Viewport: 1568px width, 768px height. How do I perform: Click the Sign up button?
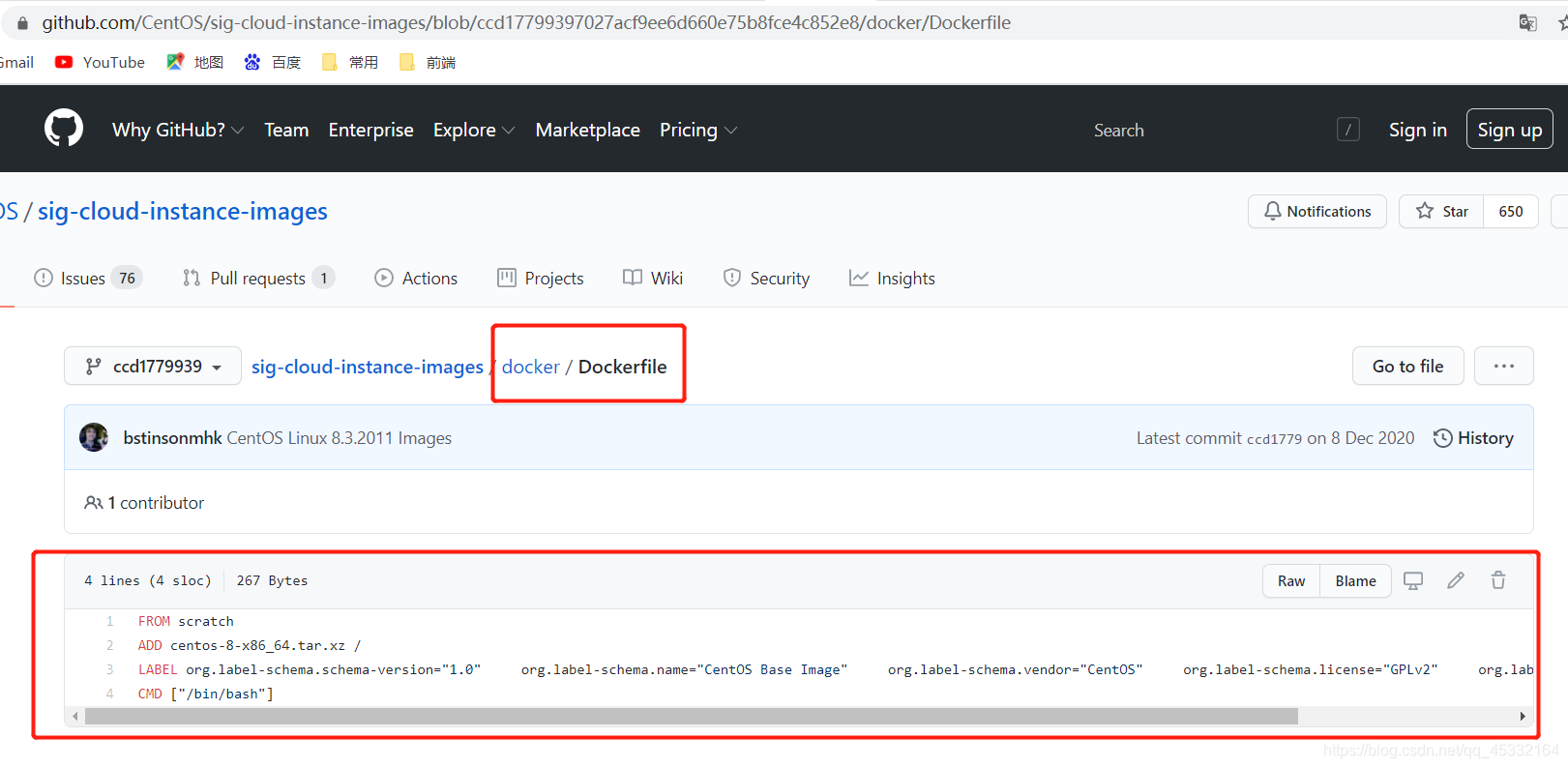pyautogui.click(x=1509, y=130)
